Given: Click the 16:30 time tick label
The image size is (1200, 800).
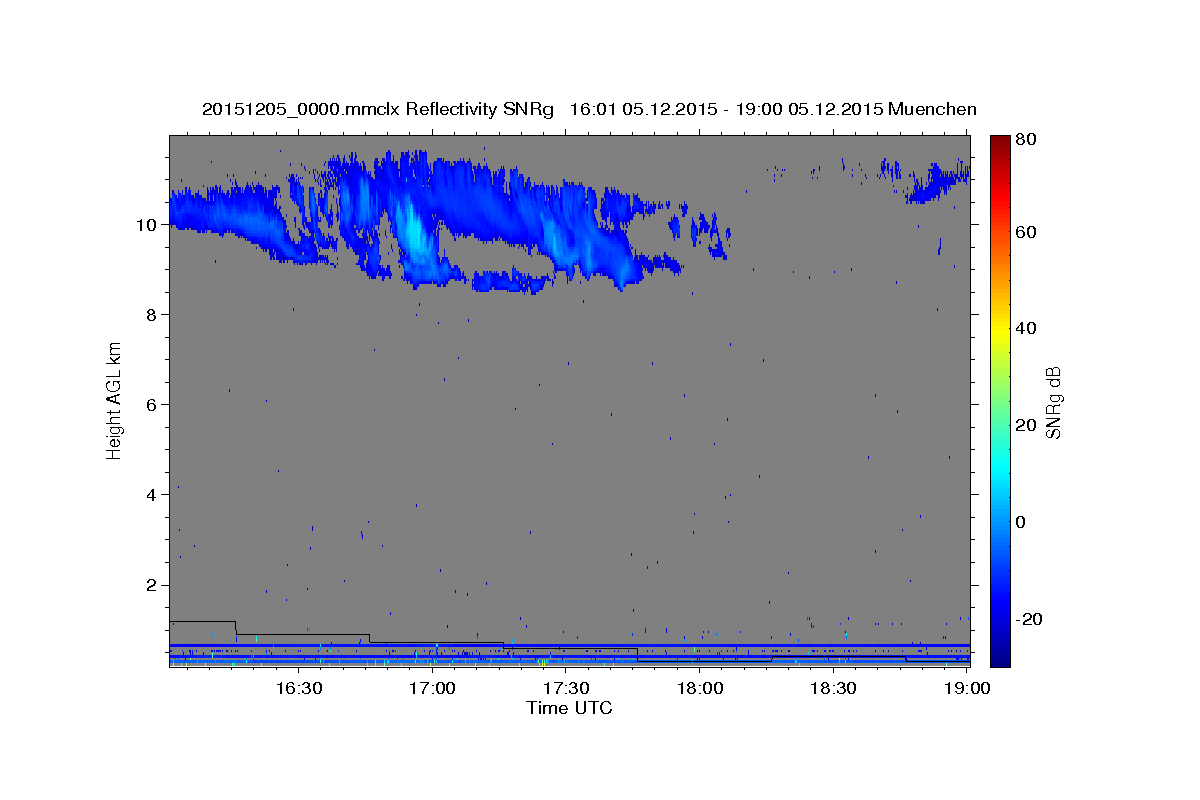Looking at the screenshot, I should (298, 688).
